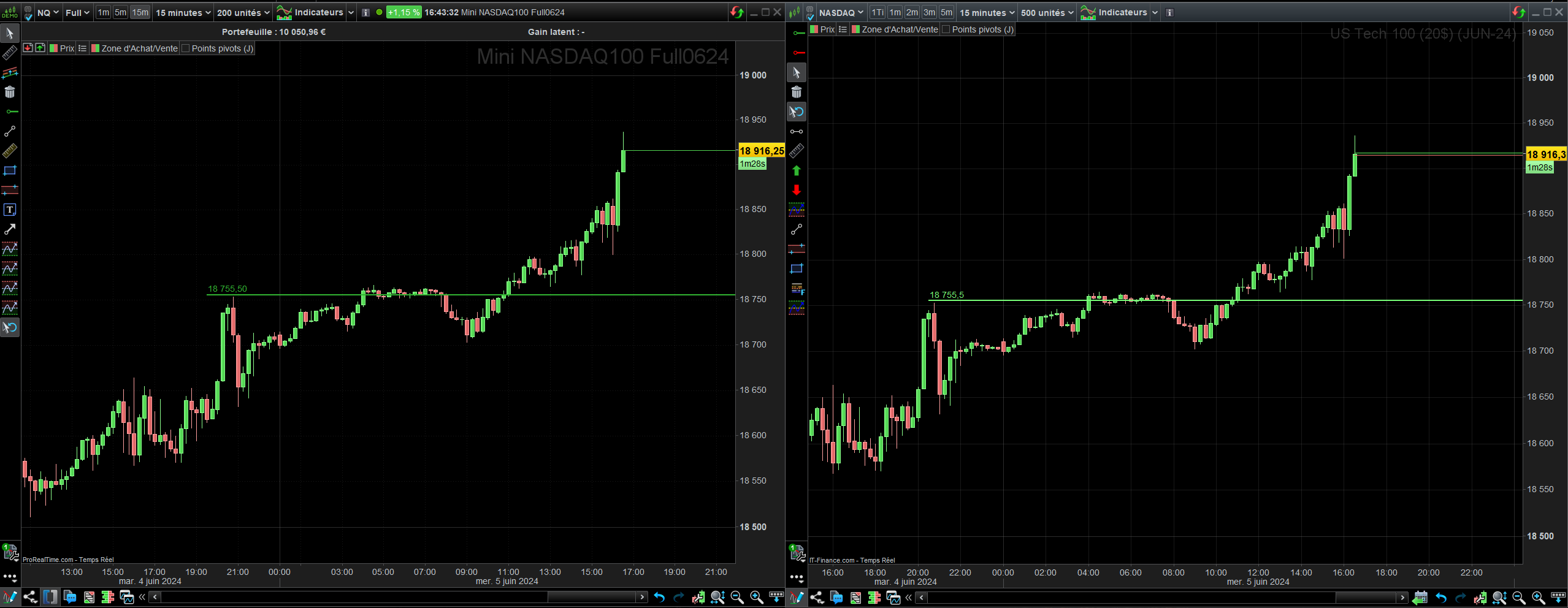Open the info icon in US Tech 100 toolbar
This screenshot has height=608, width=1568.
coord(1169,12)
